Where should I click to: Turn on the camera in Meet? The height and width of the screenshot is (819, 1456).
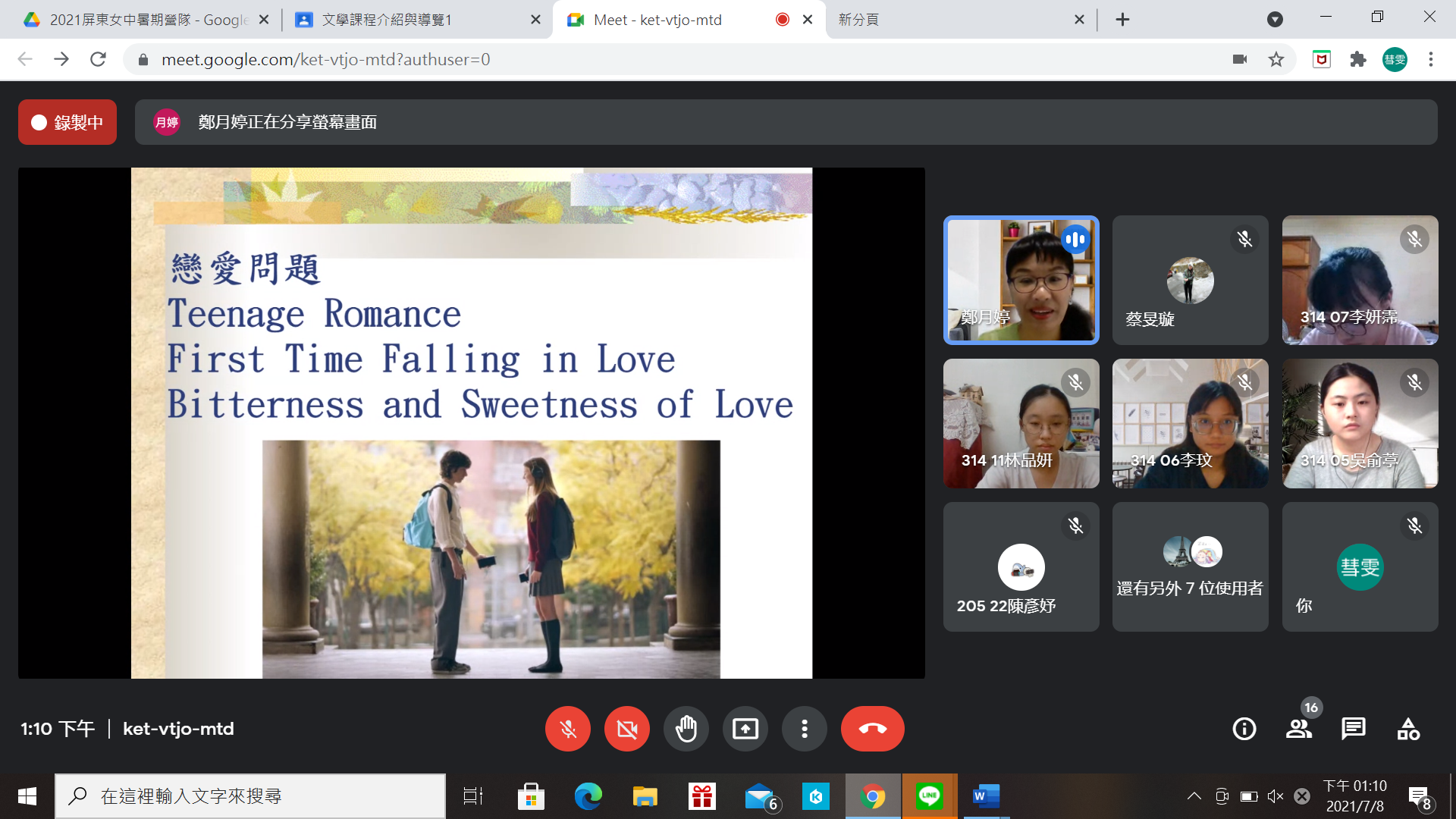pos(626,729)
